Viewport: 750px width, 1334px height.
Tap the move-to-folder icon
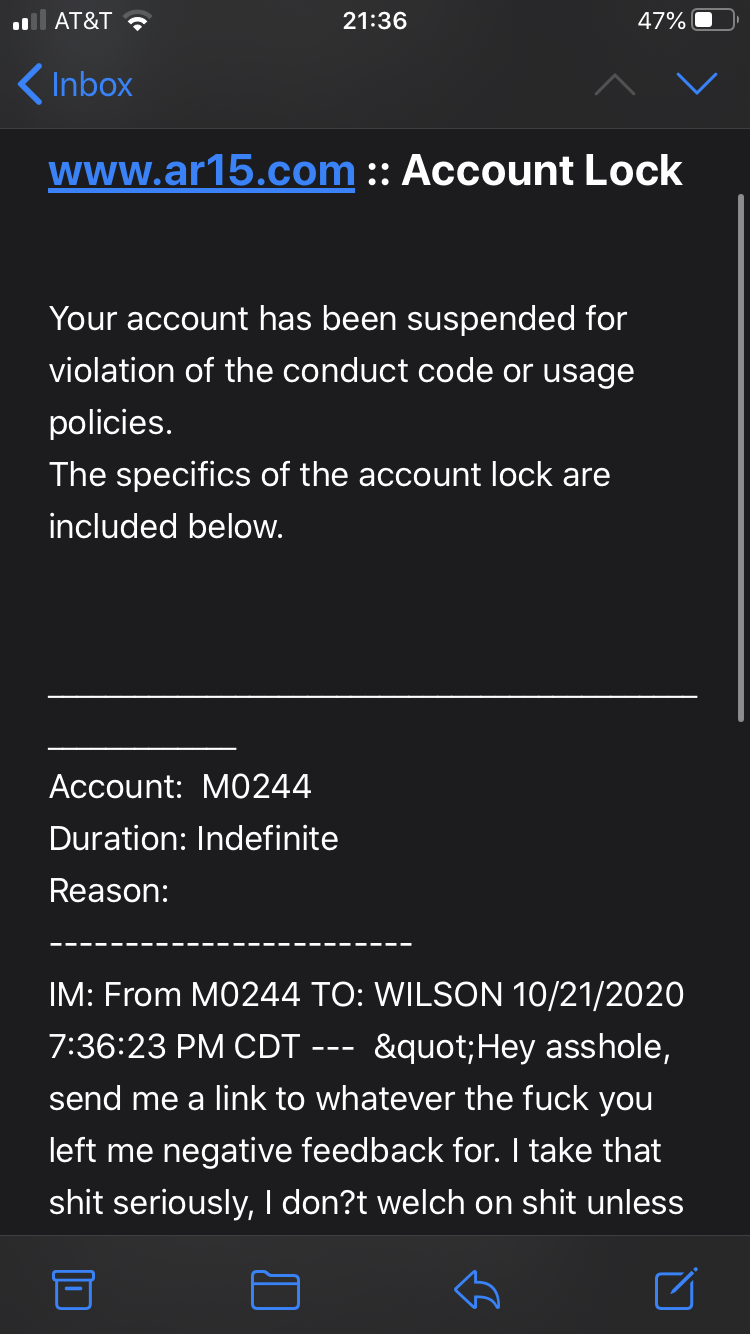pos(275,1289)
